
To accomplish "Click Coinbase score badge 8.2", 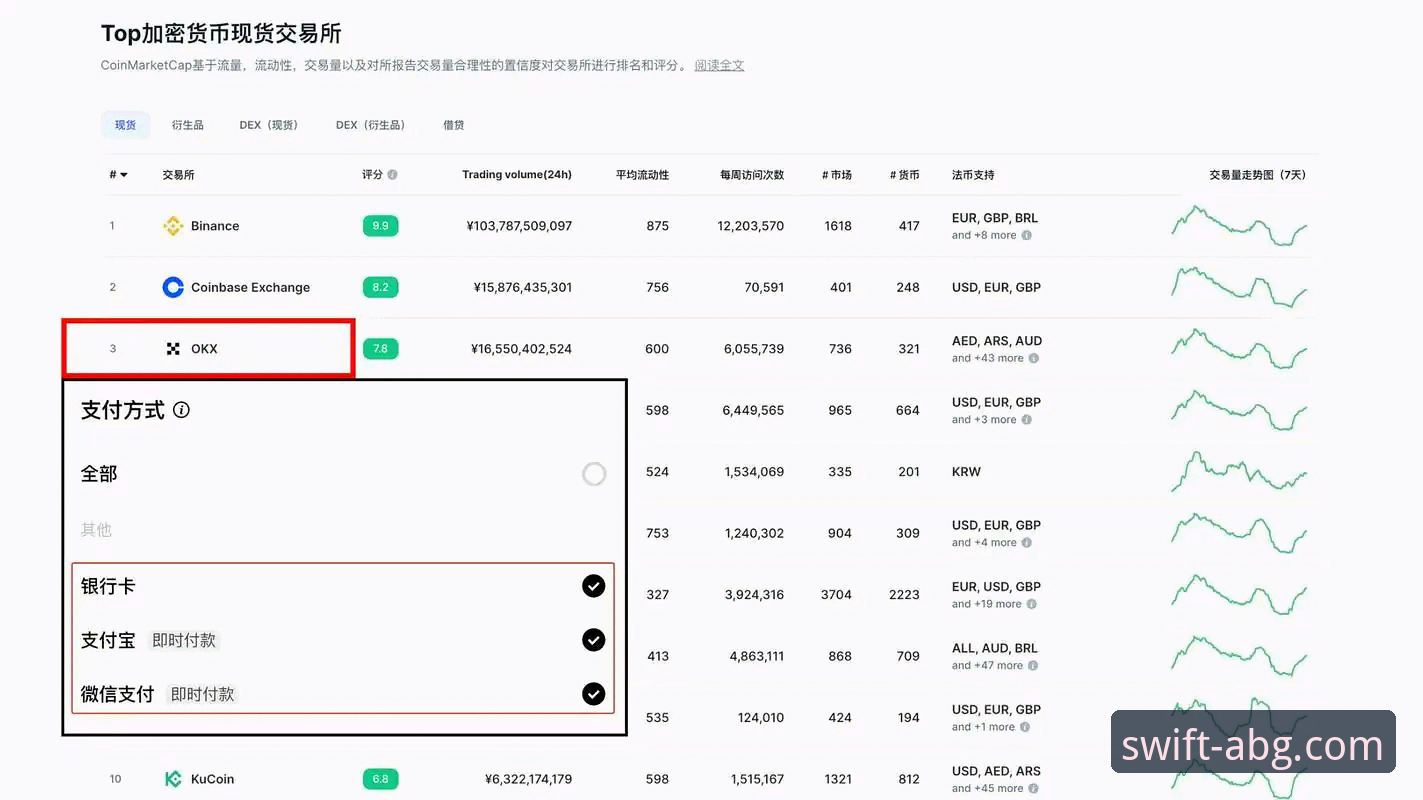I will tap(380, 287).
